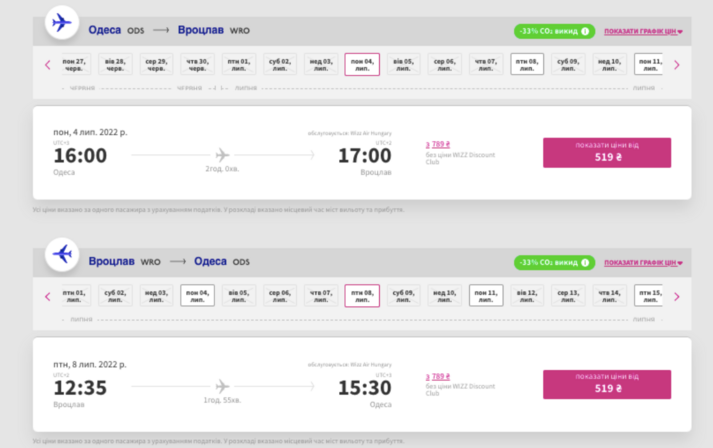Click the 789 ₴ discount price on outbound flight
This screenshot has width=713, height=448.
435,145
